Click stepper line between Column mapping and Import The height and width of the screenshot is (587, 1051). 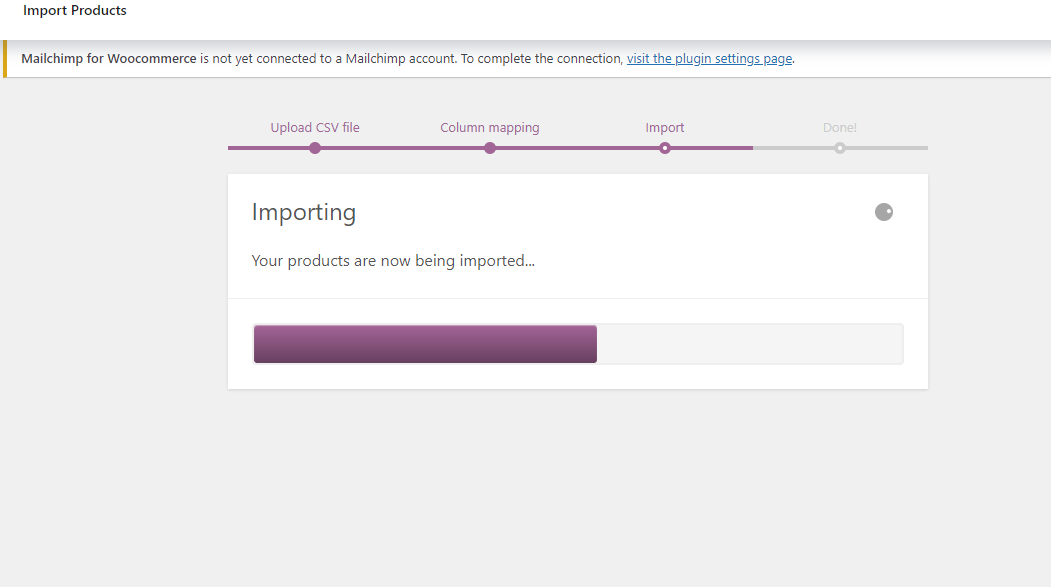pyautogui.click(x=577, y=148)
